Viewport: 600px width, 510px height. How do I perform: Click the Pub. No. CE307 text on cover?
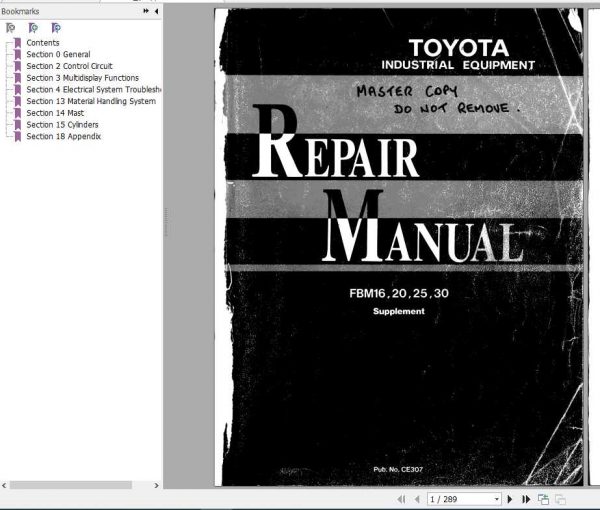coord(398,469)
